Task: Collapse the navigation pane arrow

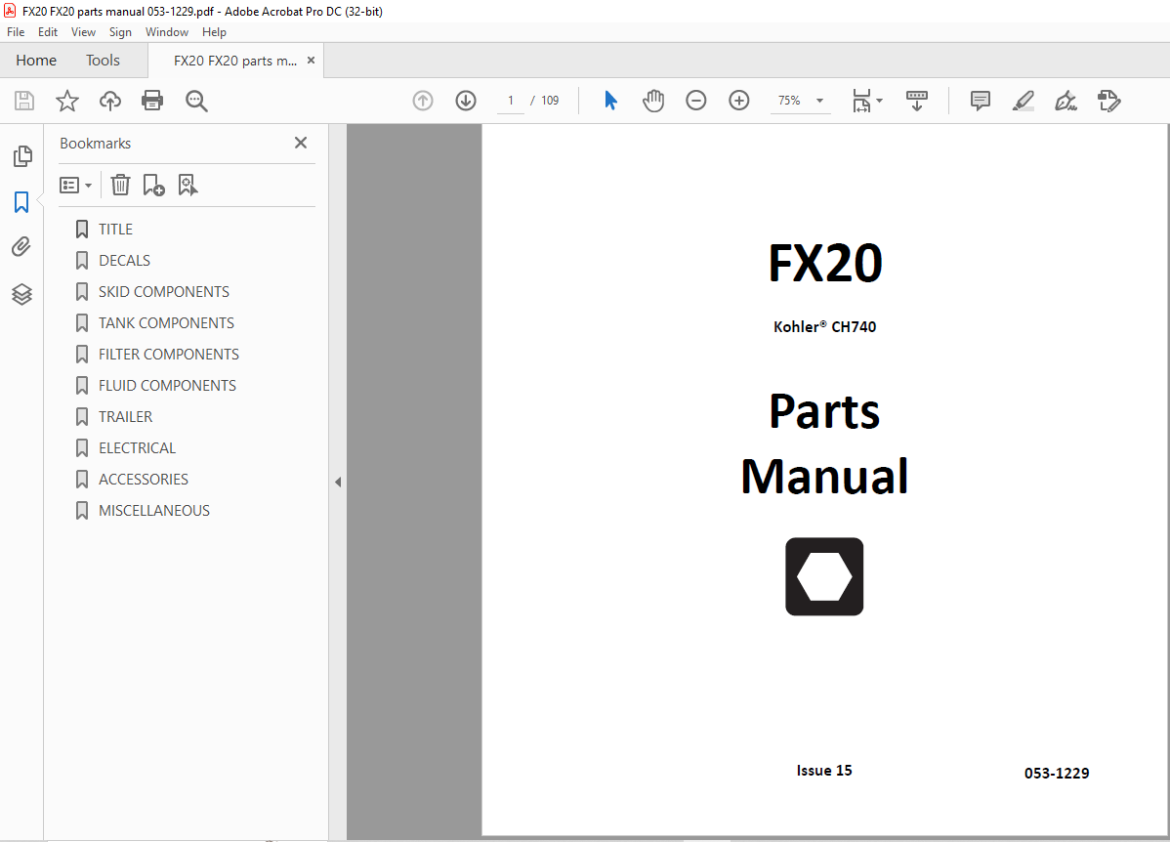Action: pyautogui.click(x=338, y=482)
